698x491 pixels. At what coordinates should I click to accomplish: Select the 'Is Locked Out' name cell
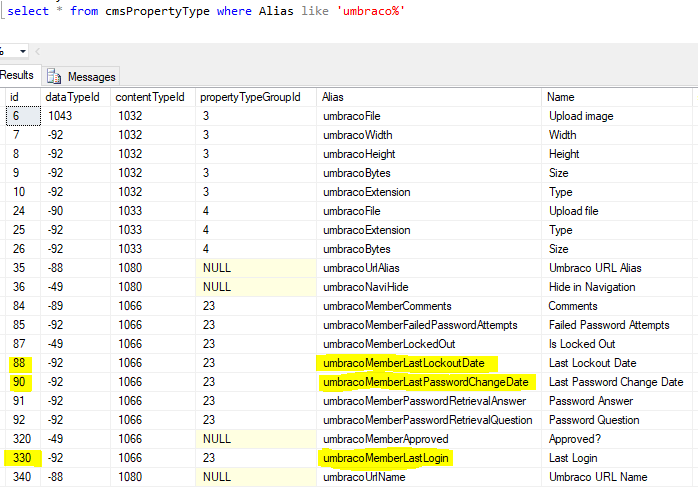tap(617, 344)
